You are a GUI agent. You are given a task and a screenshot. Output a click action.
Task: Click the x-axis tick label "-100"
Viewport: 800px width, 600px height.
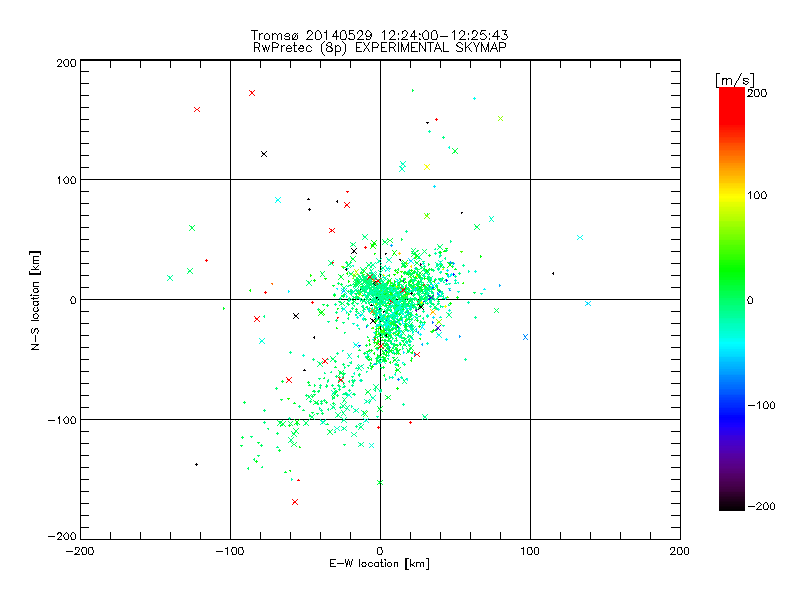pyautogui.click(x=230, y=551)
